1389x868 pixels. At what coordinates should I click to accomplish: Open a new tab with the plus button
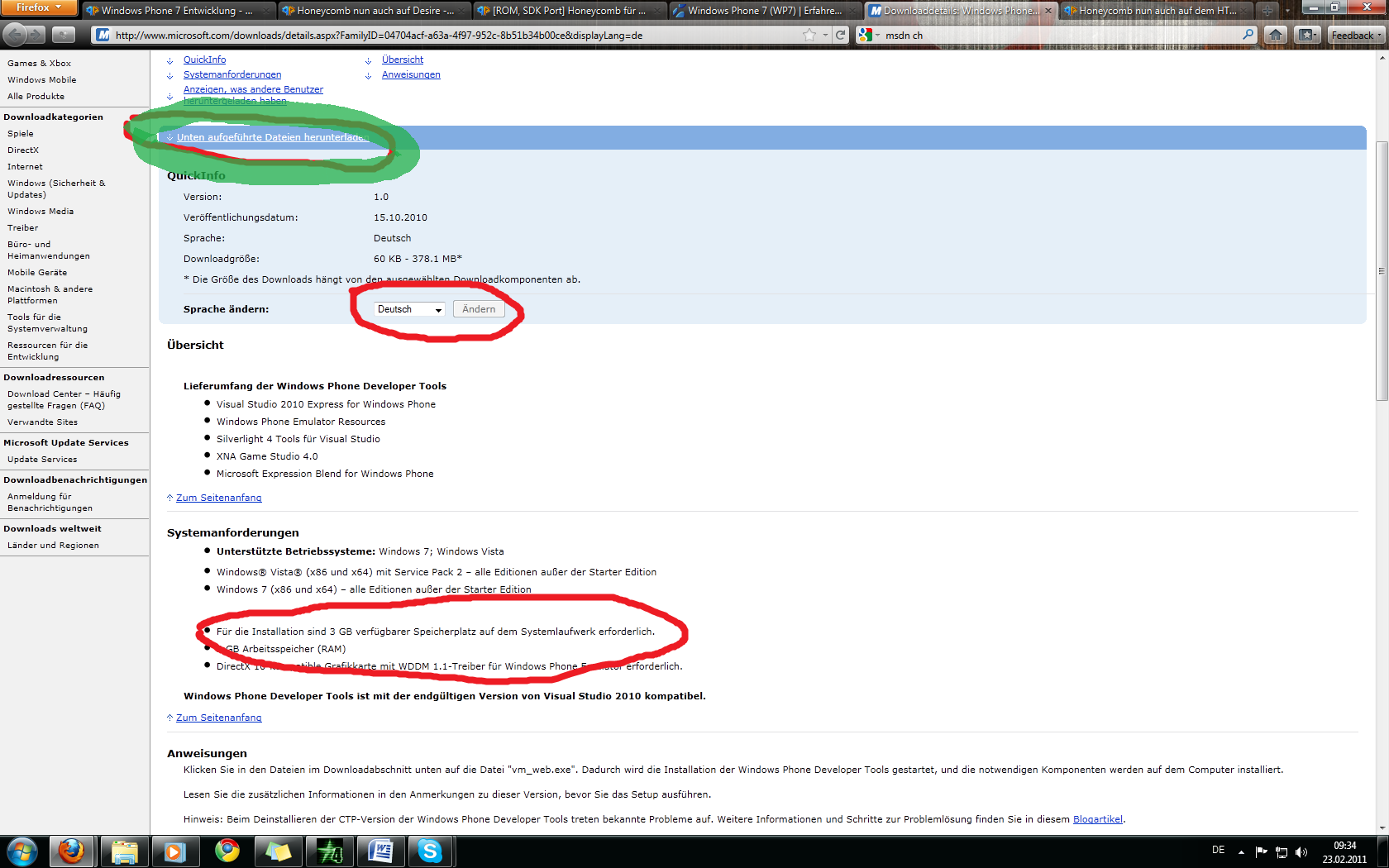pos(1267,11)
